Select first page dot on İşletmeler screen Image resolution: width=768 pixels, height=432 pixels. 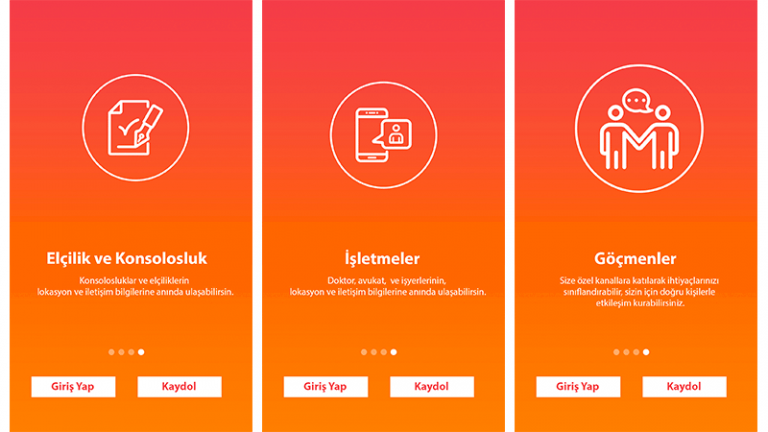(x=364, y=352)
